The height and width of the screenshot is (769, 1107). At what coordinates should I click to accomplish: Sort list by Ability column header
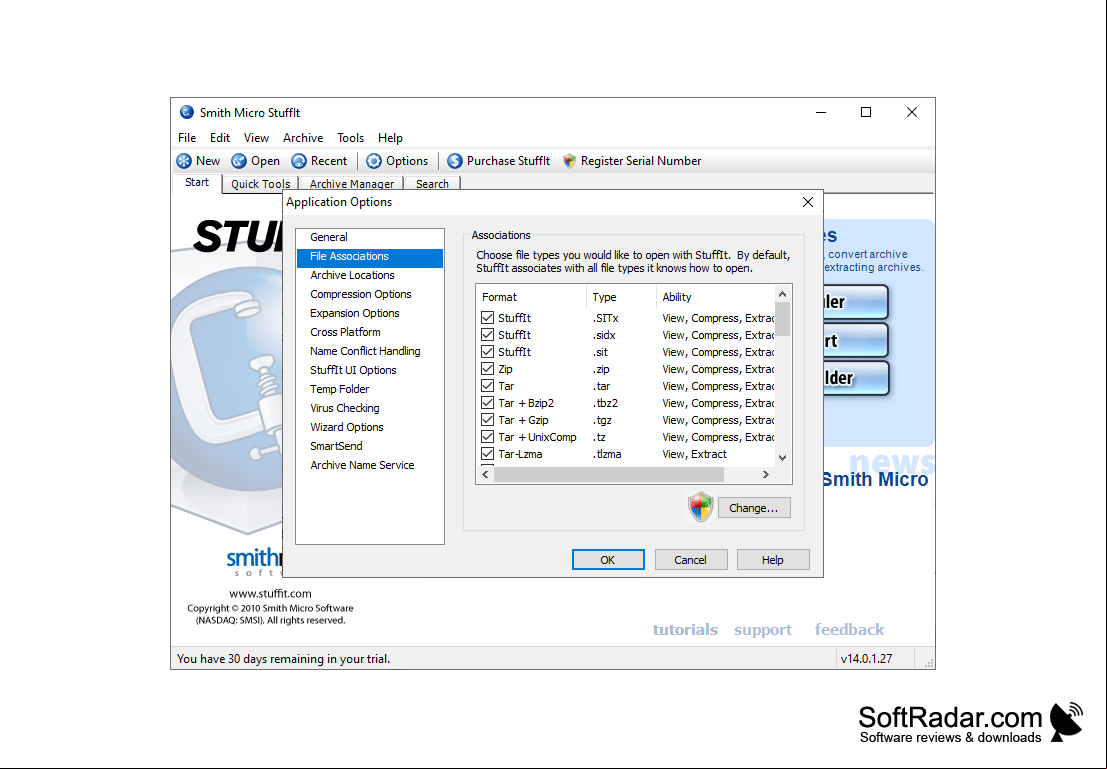(x=715, y=297)
